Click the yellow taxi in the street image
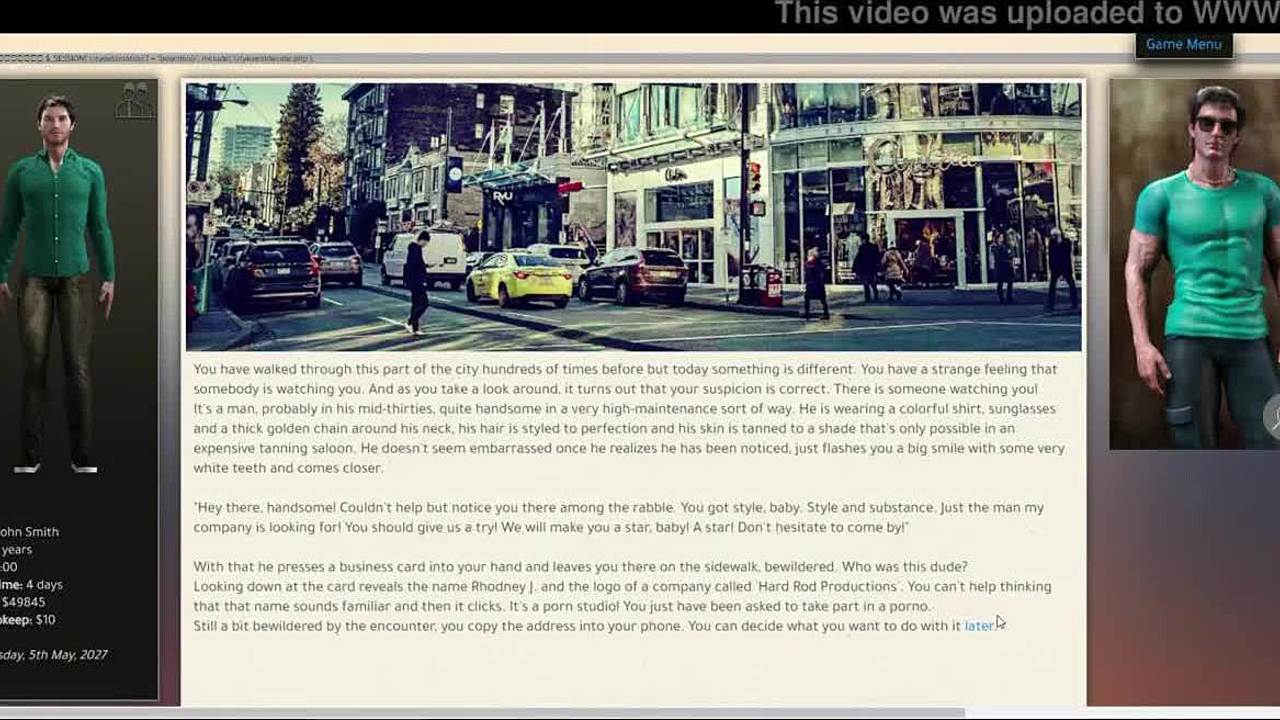Screen dimensions: 1280x720 pos(518,279)
